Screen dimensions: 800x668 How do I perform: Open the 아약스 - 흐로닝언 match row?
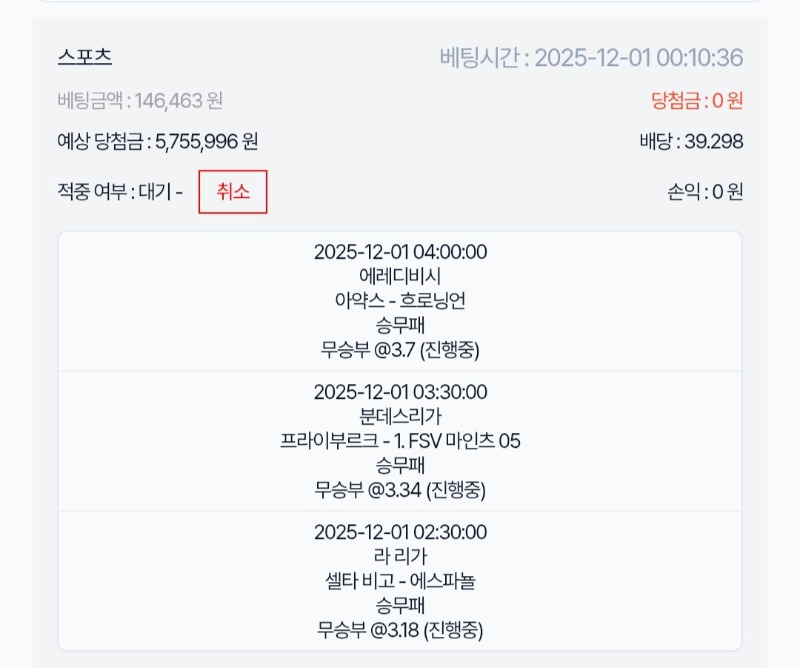click(x=400, y=301)
